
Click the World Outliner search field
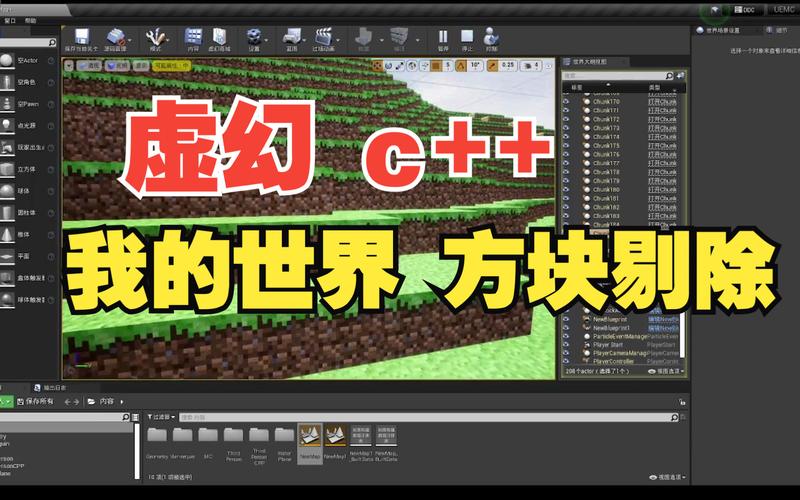pos(618,76)
